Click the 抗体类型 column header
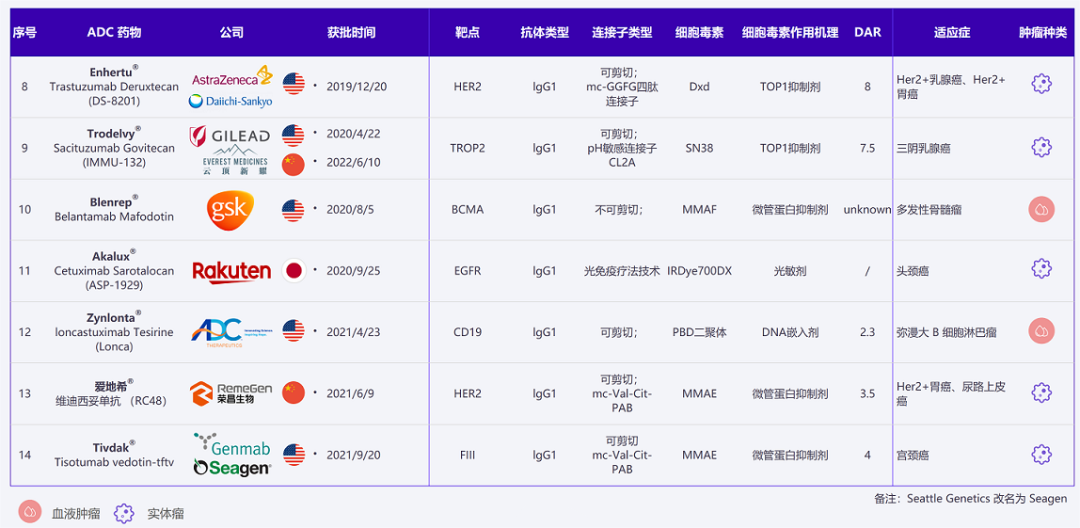1080x528 pixels. point(544,33)
